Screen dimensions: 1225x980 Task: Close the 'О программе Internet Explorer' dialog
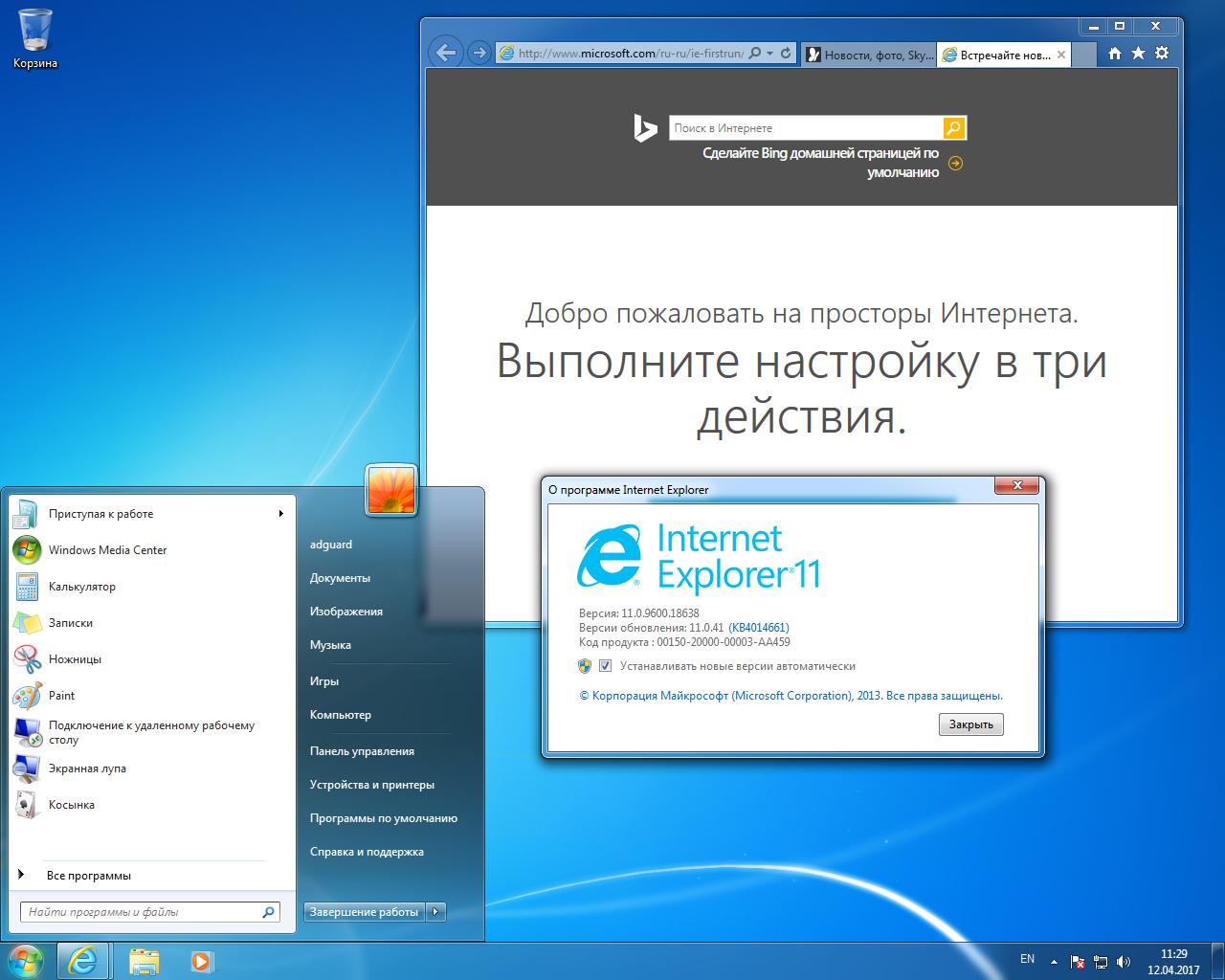(x=1017, y=485)
